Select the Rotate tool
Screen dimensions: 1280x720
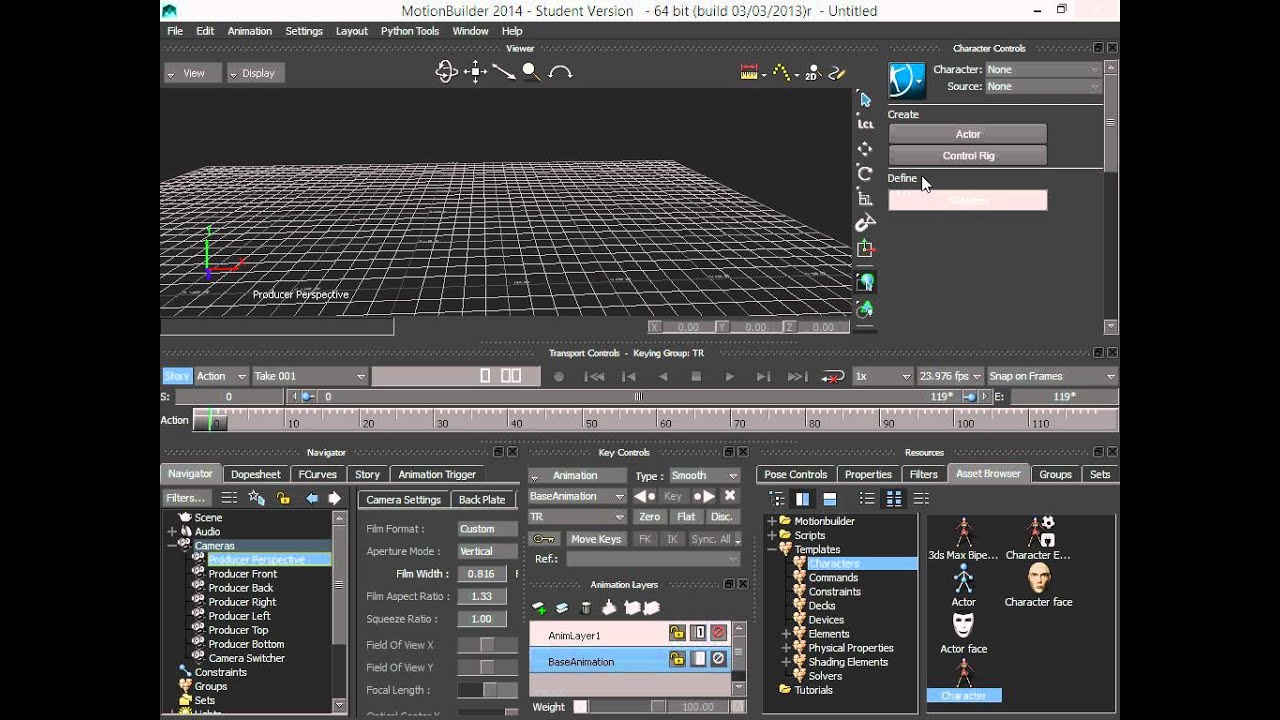(x=865, y=174)
